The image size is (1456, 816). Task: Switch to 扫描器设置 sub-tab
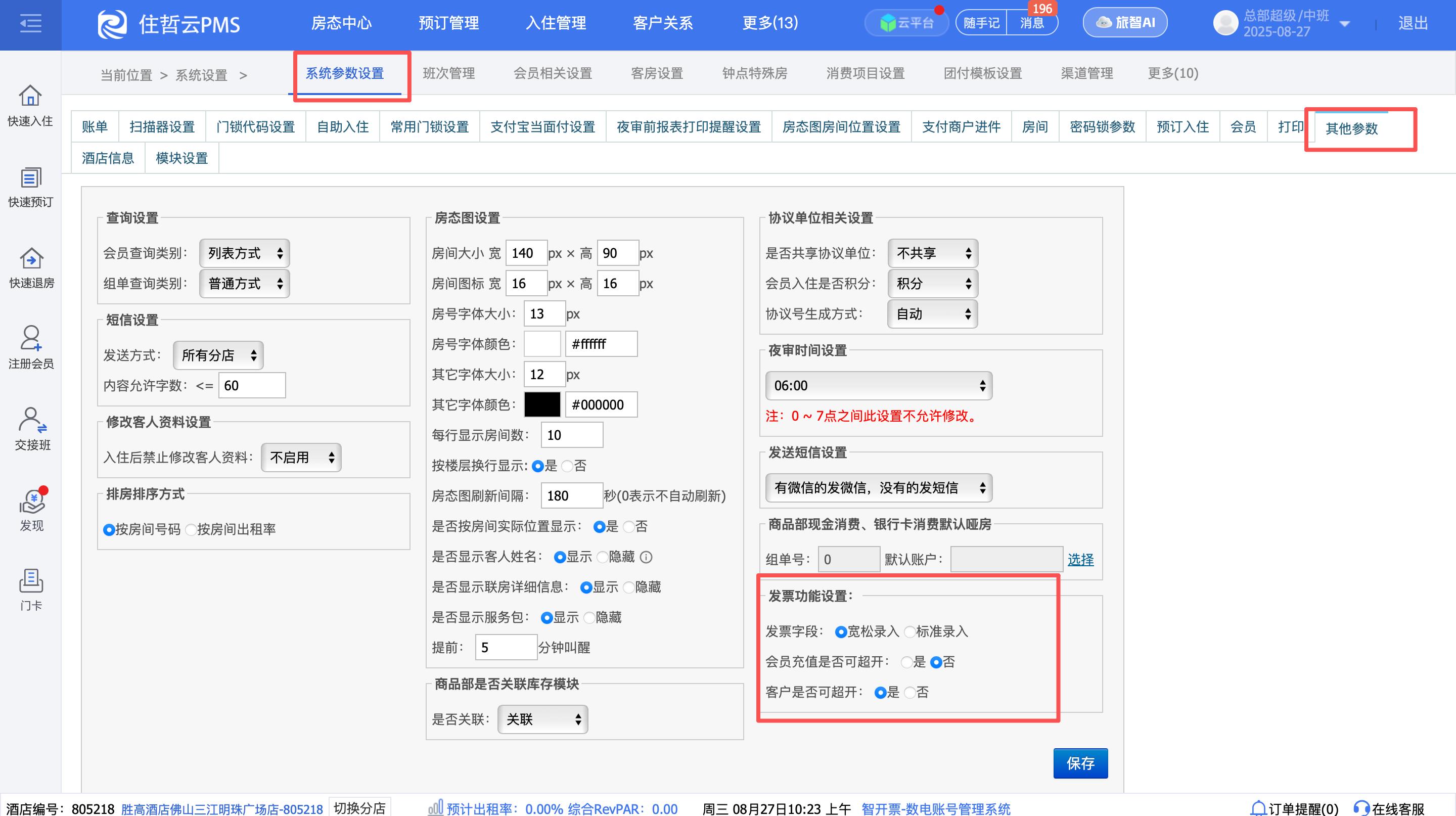162,127
